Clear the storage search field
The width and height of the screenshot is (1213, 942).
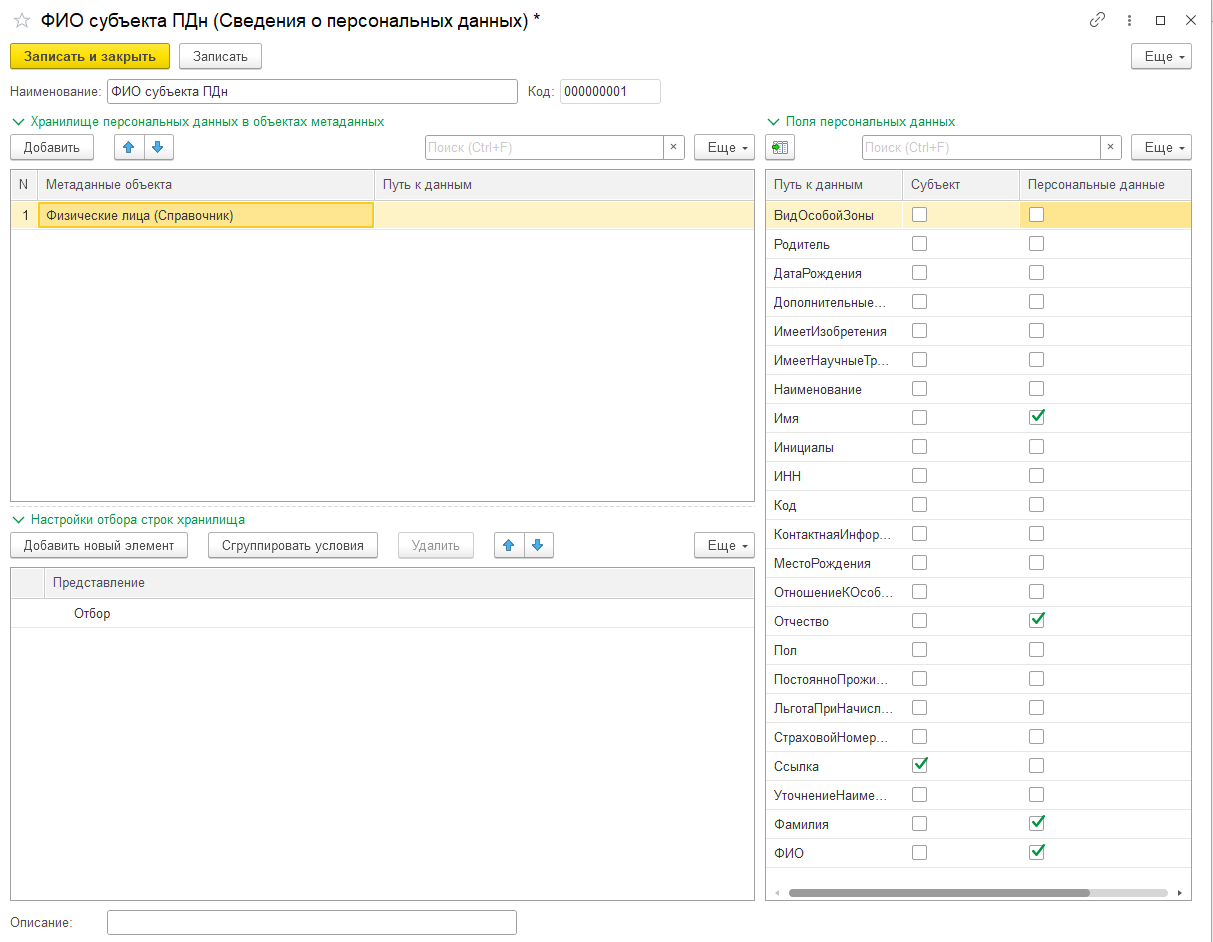click(673, 148)
